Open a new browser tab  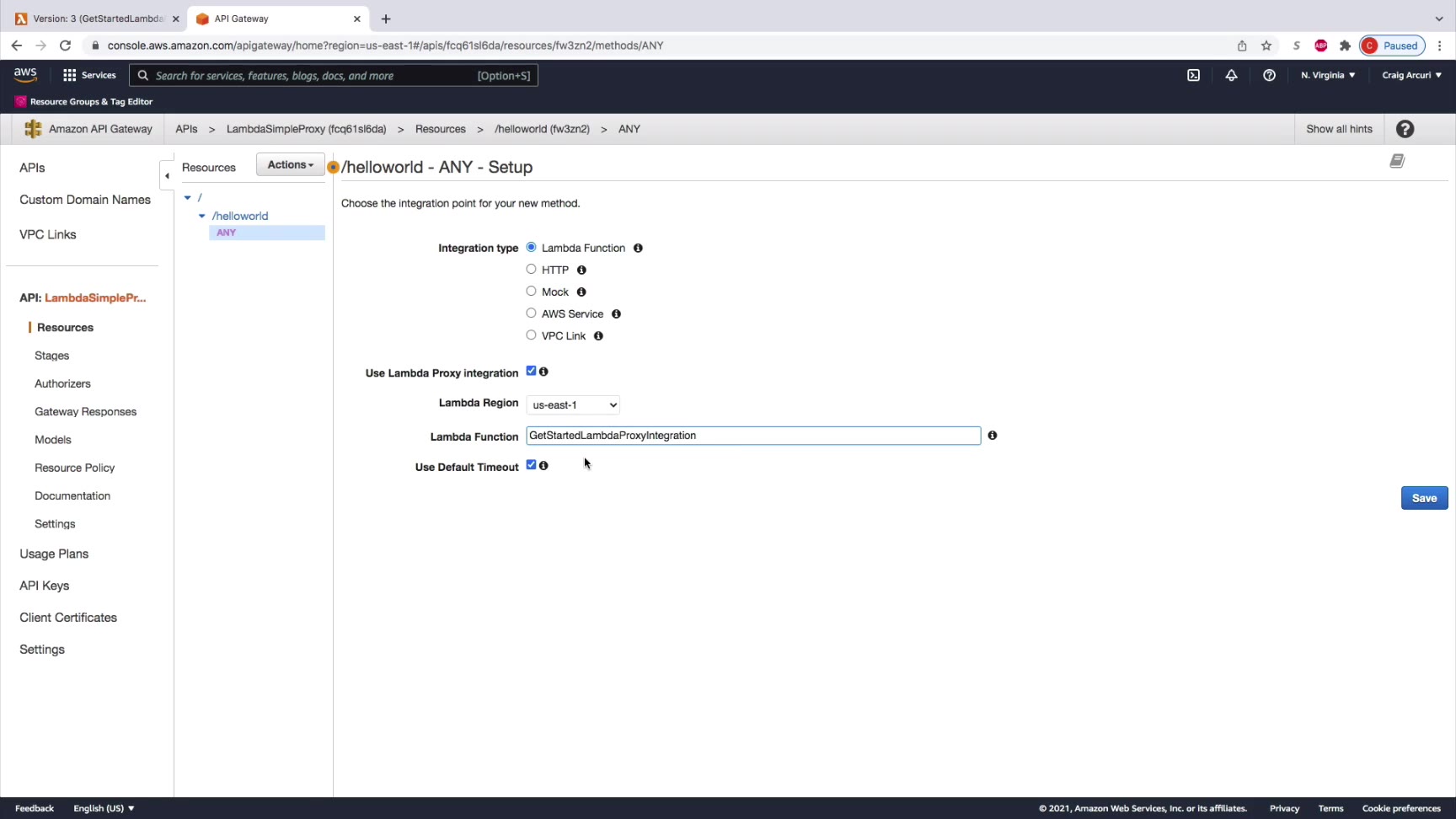coord(386,19)
